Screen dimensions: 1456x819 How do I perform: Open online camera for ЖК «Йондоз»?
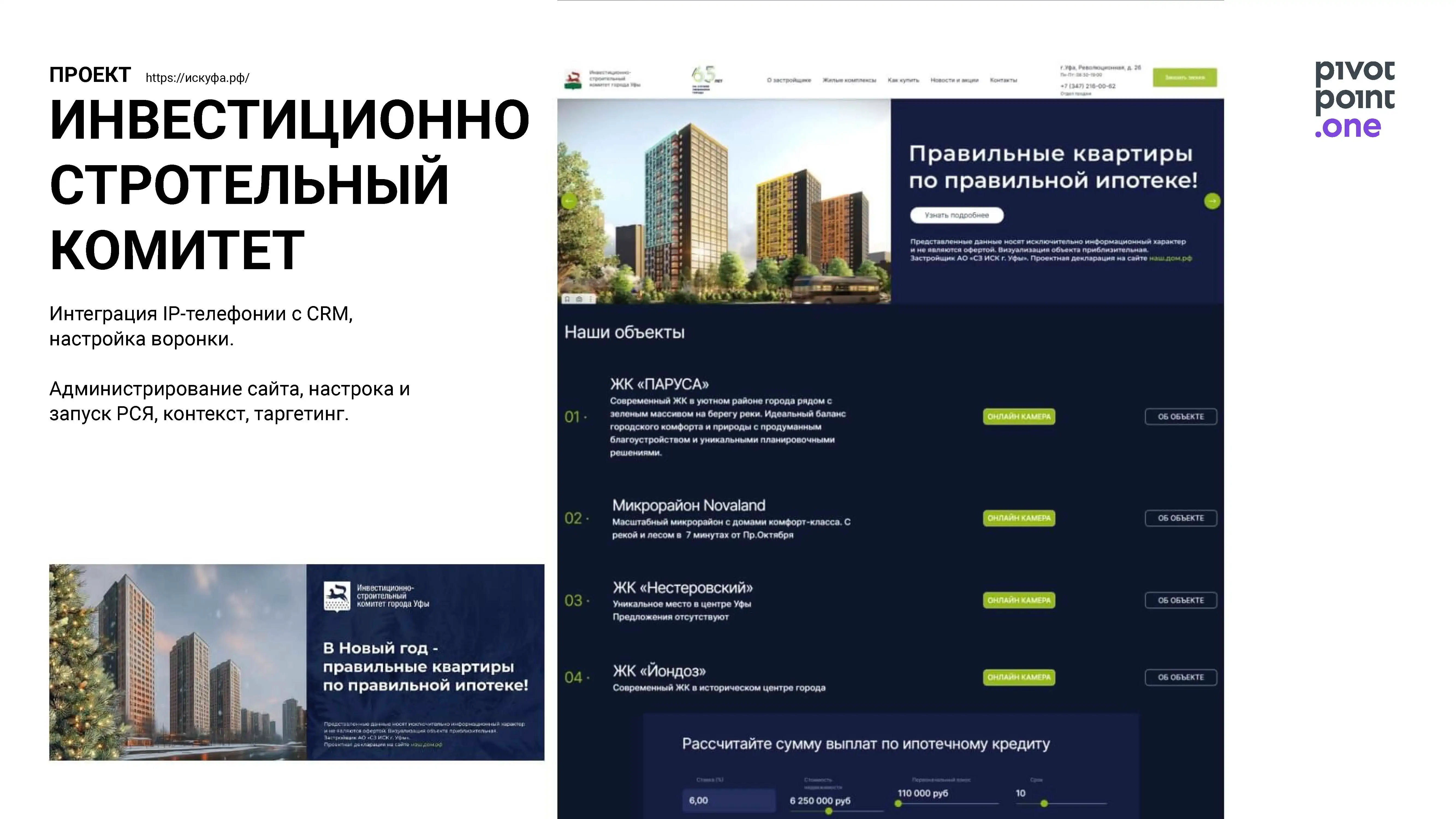[1018, 677]
